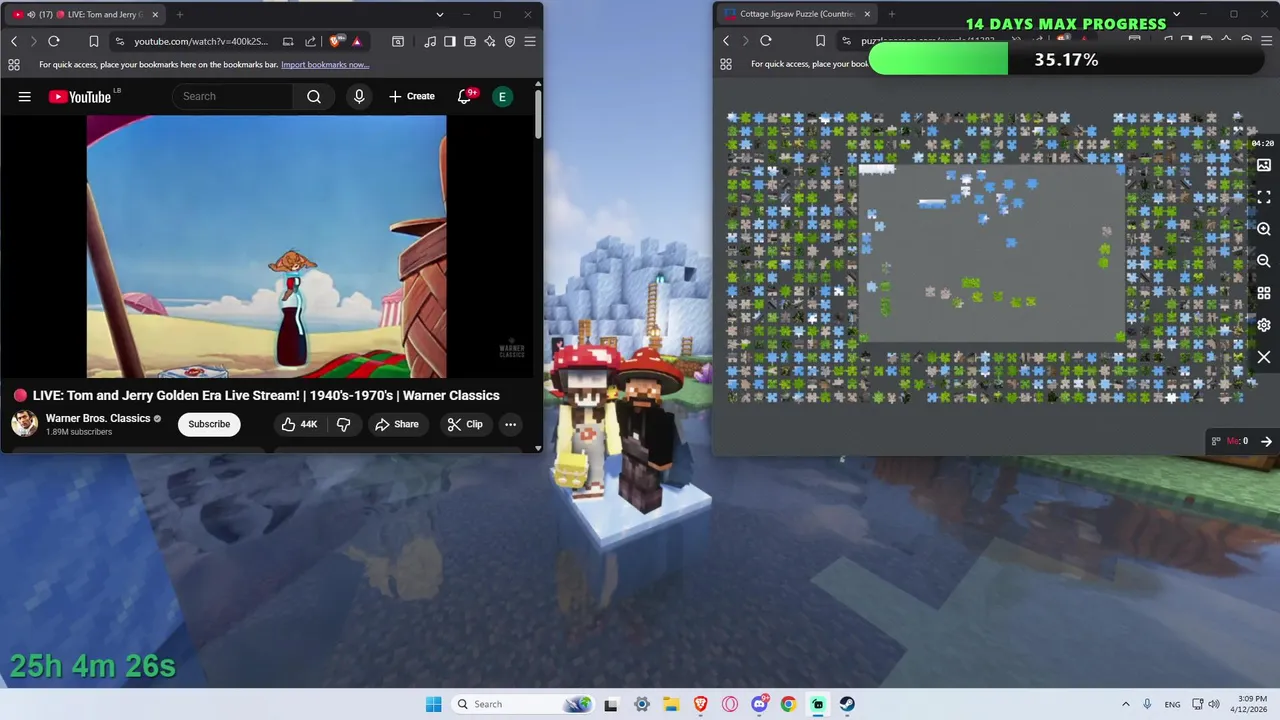
Task: Zoom in on the jigsaw puzzle
Action: point(1264,229)
